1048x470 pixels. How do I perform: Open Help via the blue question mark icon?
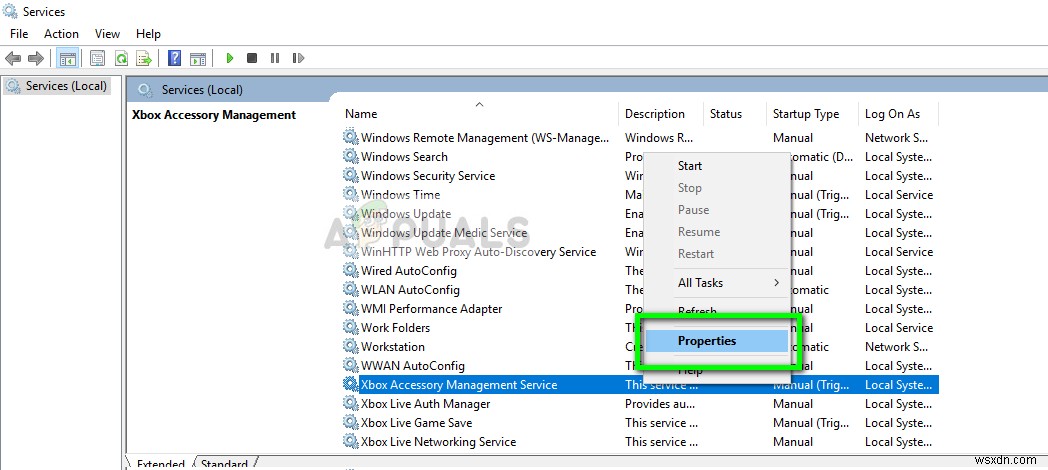(x=174, y=59)
